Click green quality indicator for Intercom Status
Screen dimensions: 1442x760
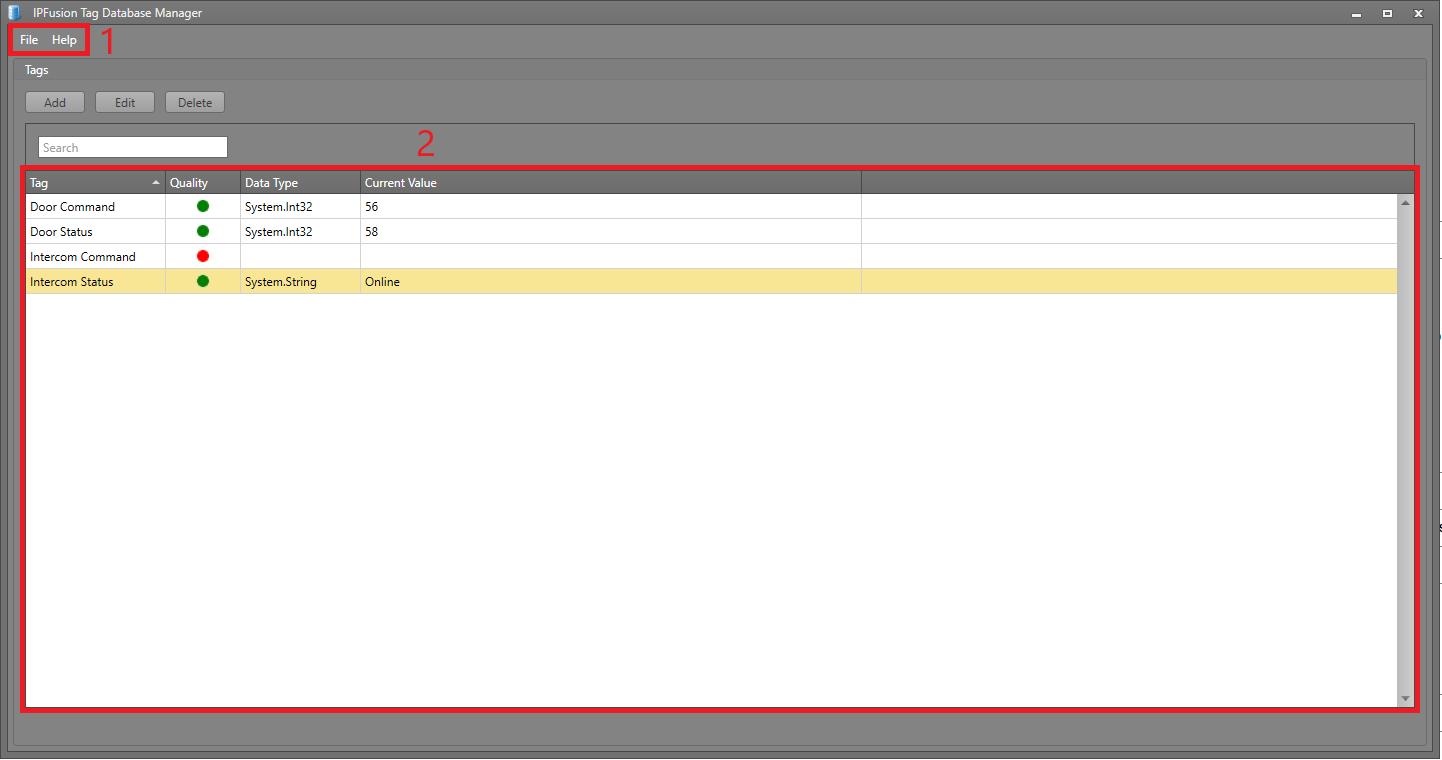coord(203,281)
